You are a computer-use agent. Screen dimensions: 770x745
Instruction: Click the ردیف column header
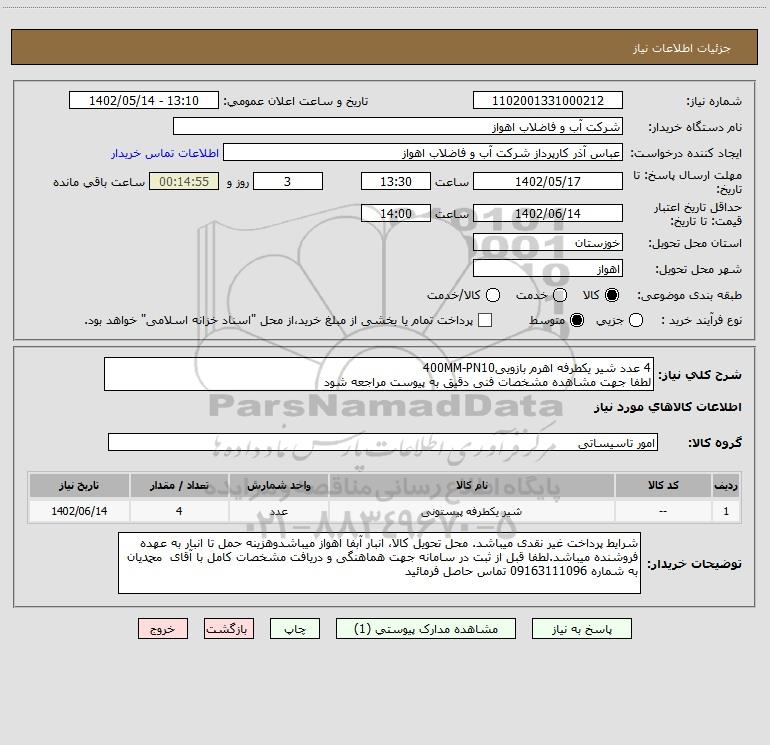click(726, 485)
